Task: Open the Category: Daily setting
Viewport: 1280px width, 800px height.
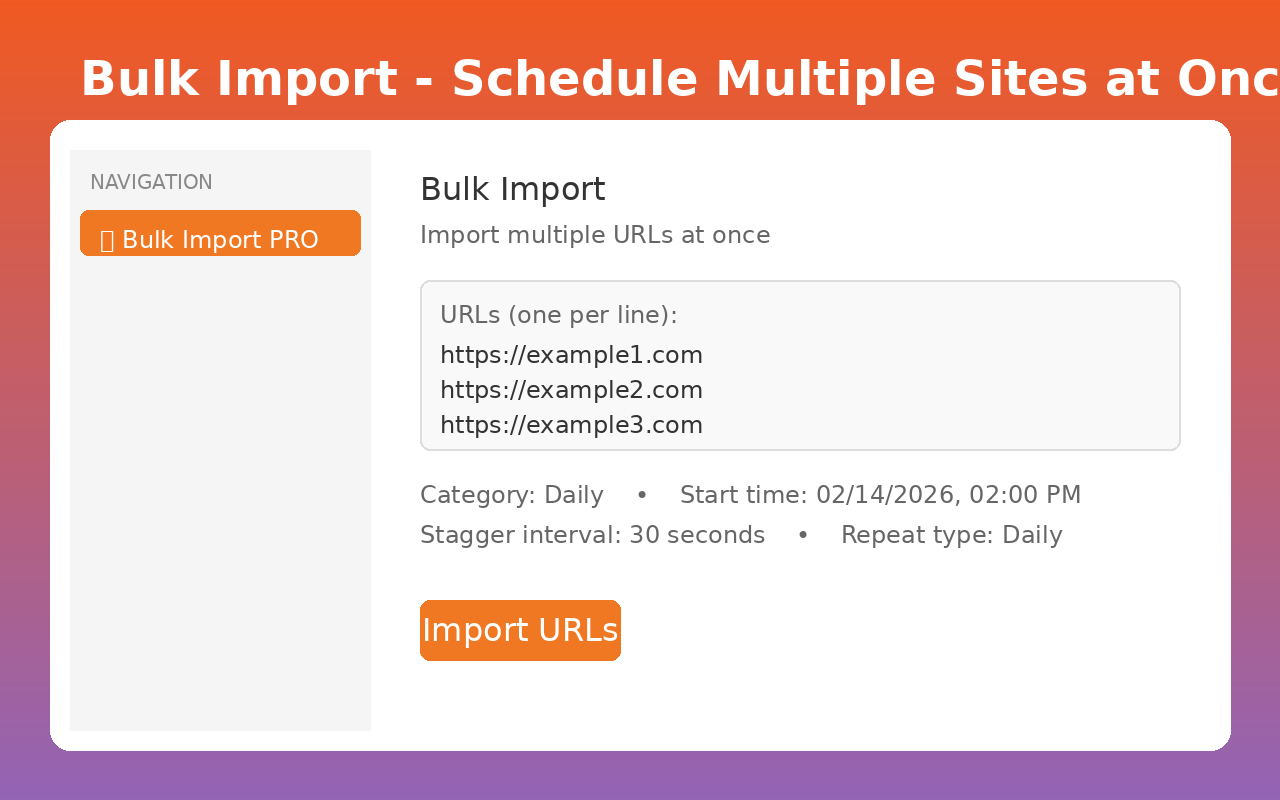Action: pyautogui.click(x=511, y=495)
